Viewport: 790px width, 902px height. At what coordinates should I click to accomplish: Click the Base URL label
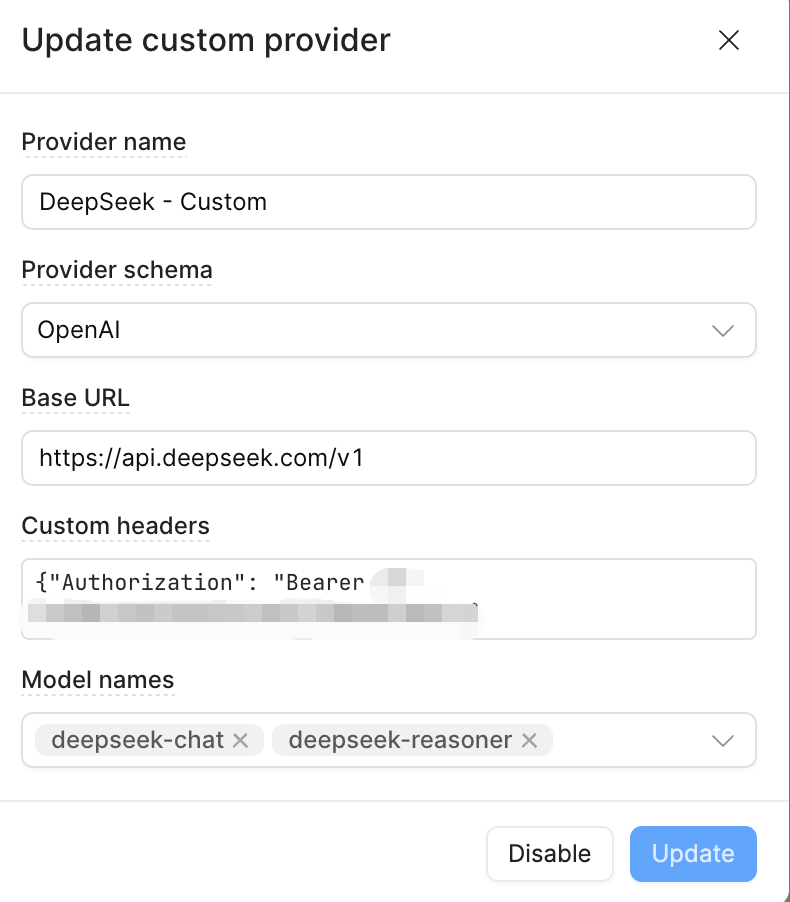(76, 398)
